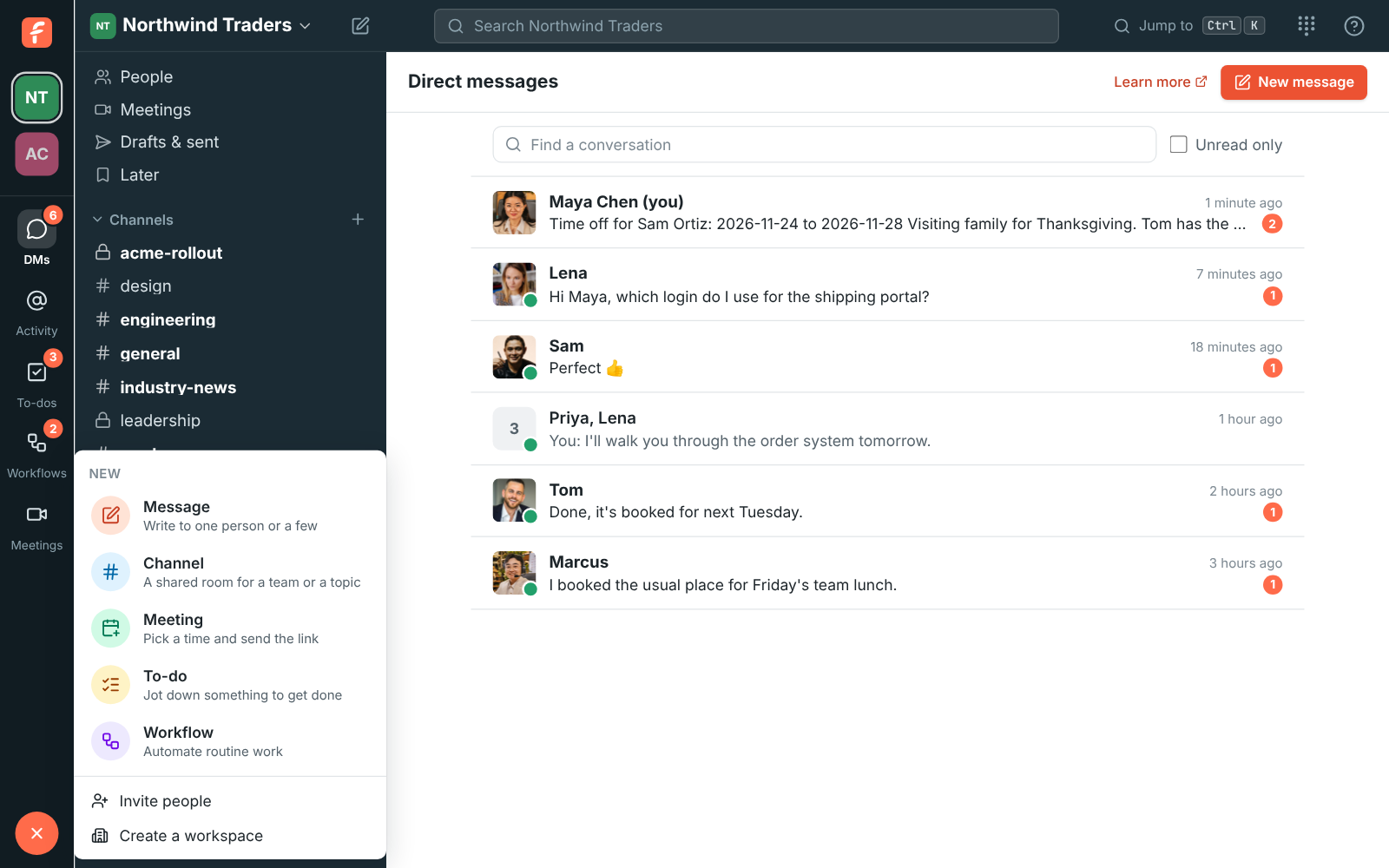Screen dimensions: 1389x868
Task: Open Drafts & sent
Action: (230, 142)
